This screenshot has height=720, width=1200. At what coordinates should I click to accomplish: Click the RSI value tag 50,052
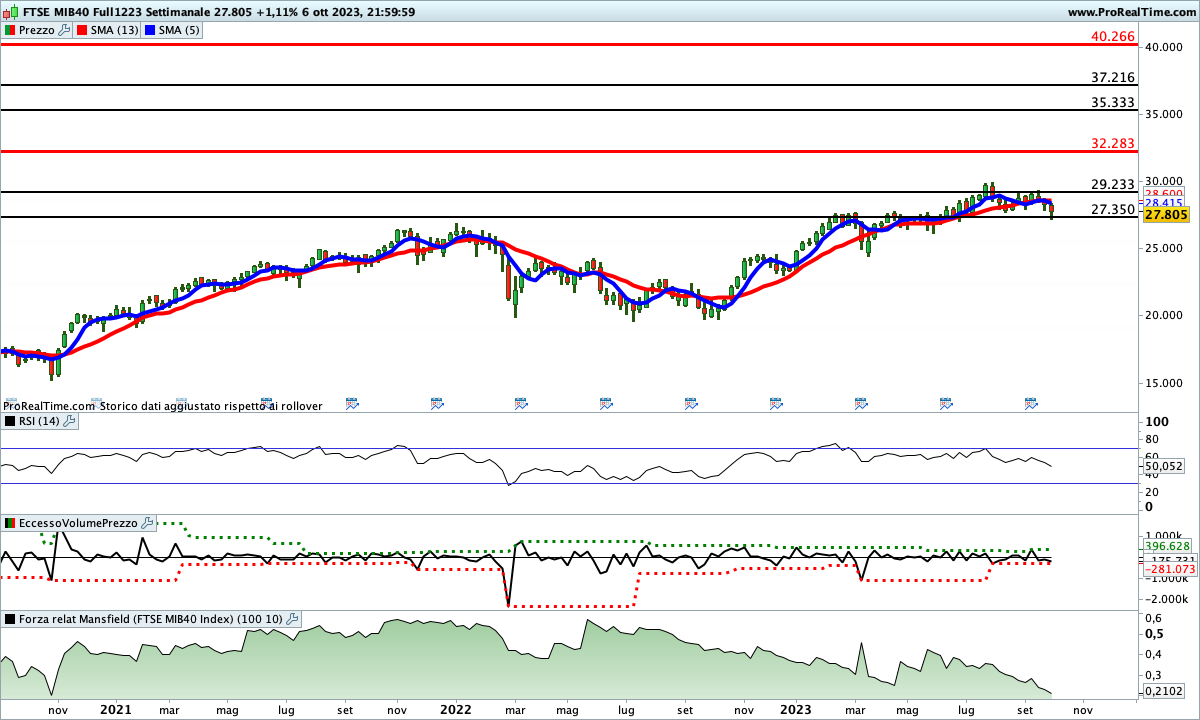[1164, 466]
